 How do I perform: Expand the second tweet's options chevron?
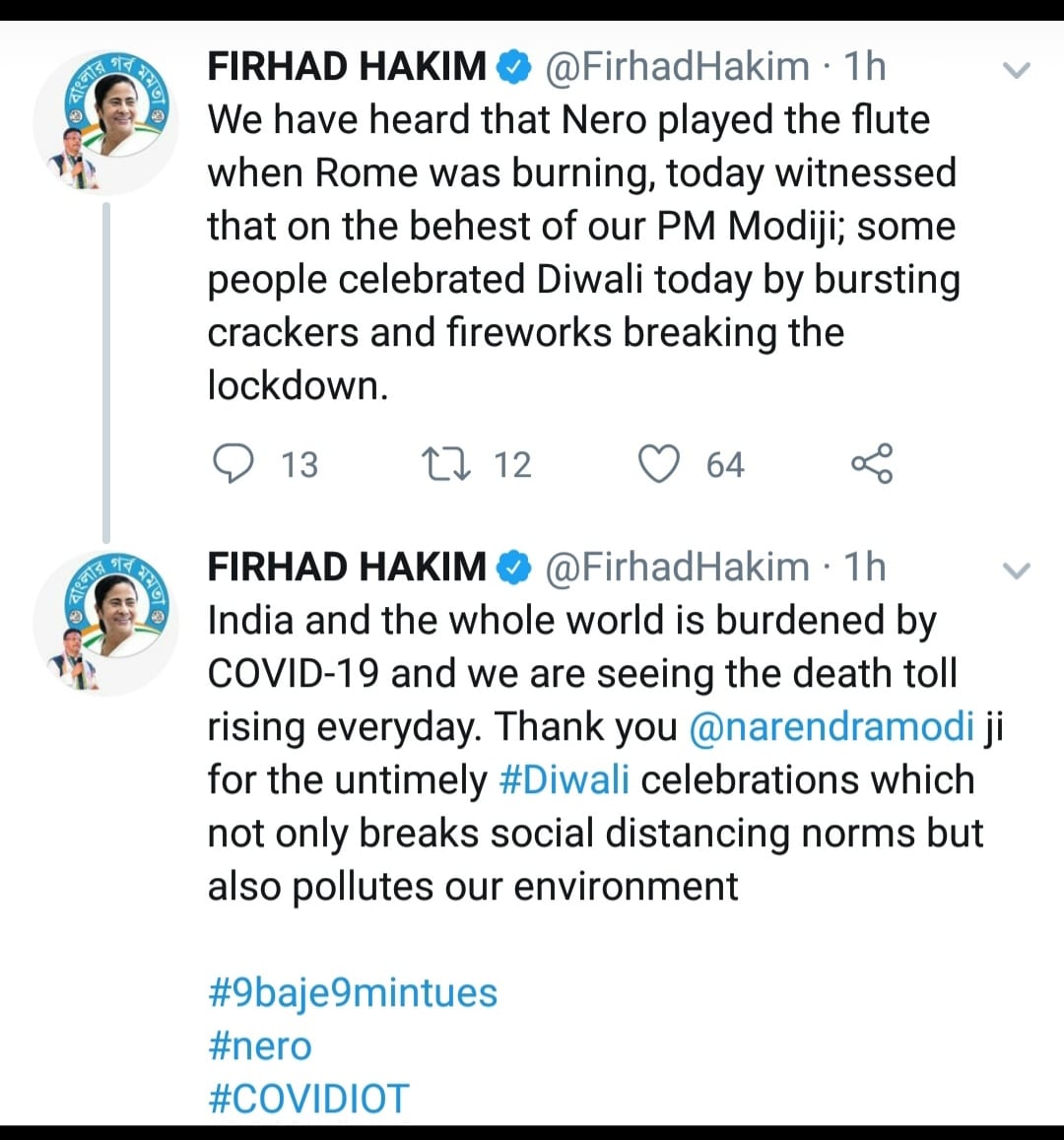click(x=1015, y=570)
